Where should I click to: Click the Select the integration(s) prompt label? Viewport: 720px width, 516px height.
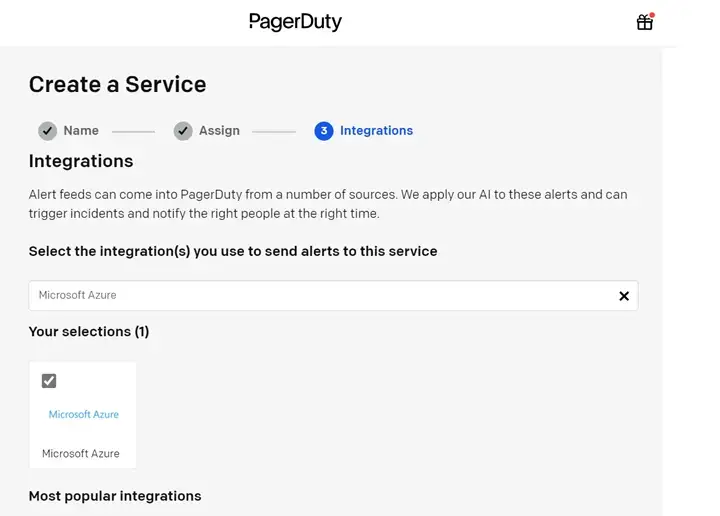tap(233, 252)
